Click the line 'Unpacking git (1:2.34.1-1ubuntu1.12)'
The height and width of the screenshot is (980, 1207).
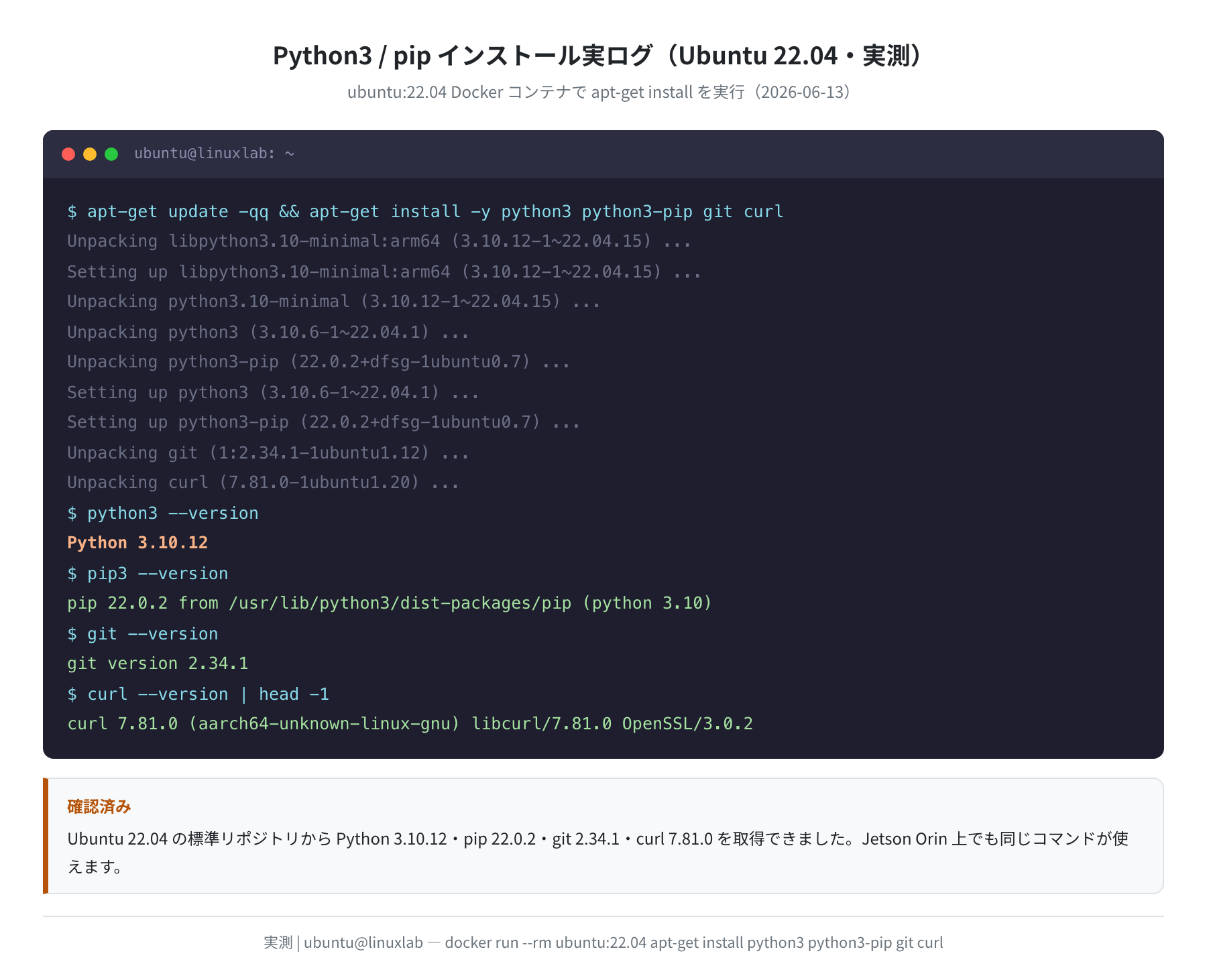click(x=268, y=453)
